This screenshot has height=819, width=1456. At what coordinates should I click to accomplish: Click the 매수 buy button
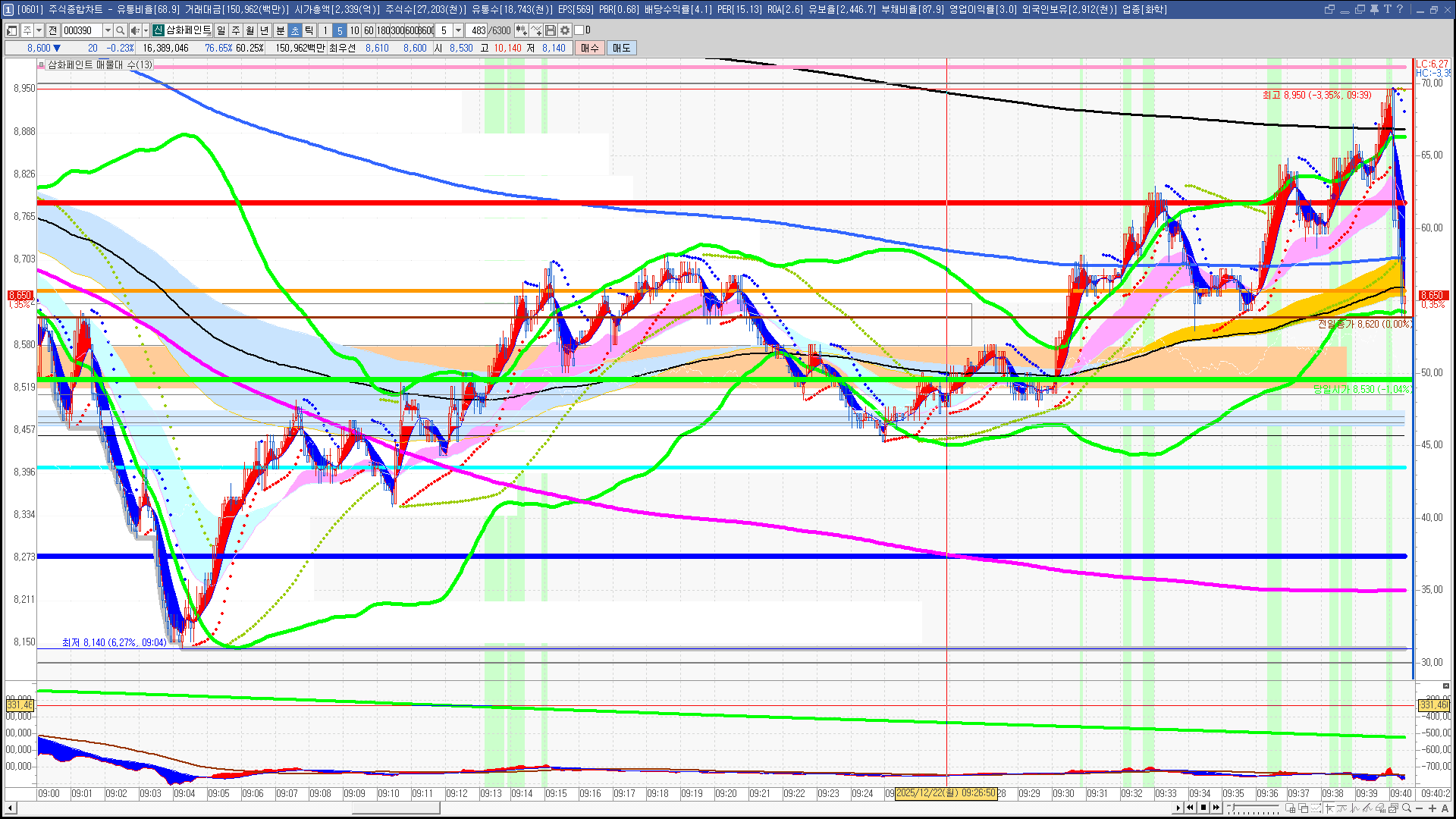point(590,48)
